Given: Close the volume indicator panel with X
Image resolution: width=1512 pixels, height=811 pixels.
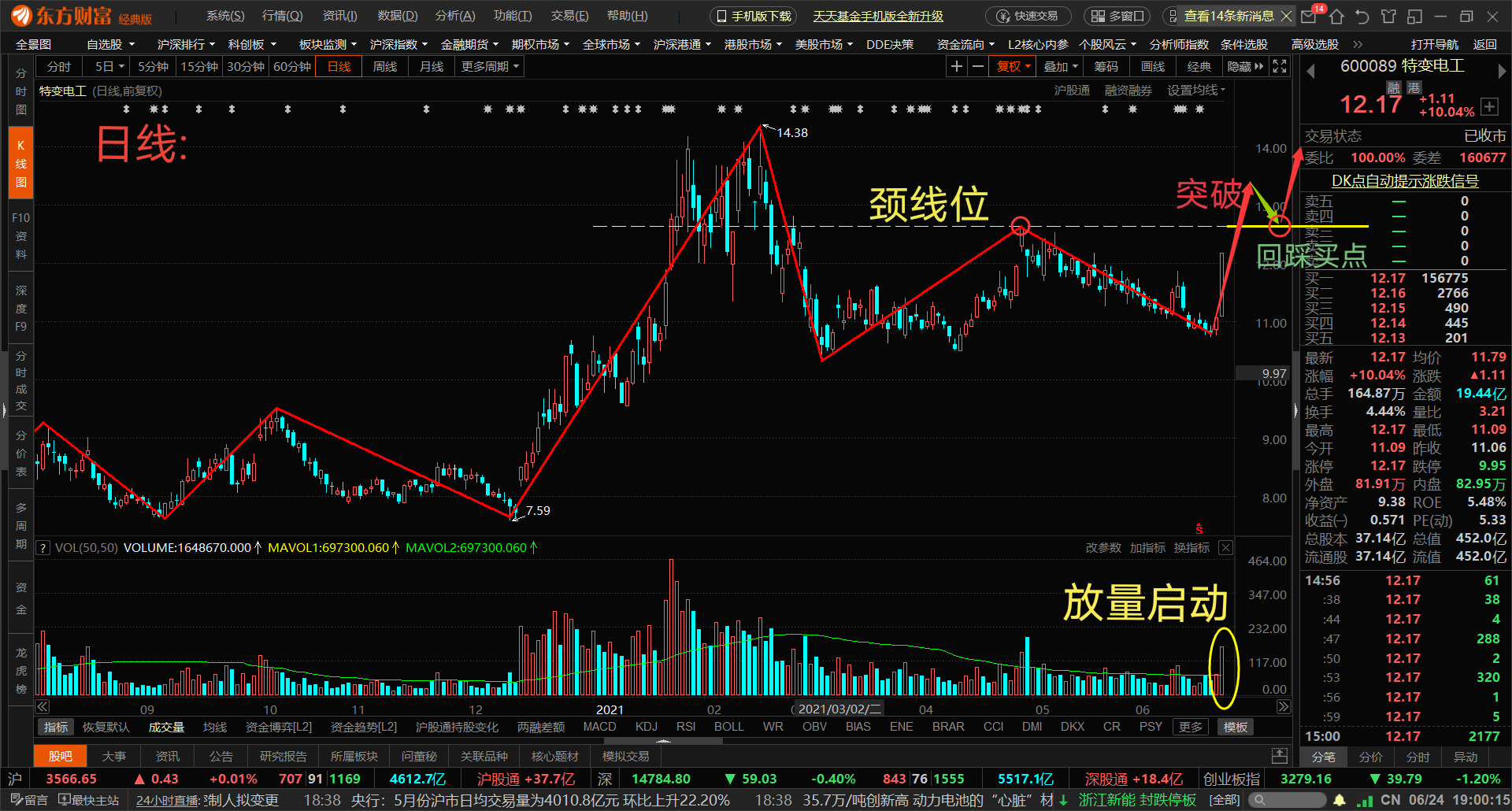Looking at the screenshot, I should (1226, 548).
